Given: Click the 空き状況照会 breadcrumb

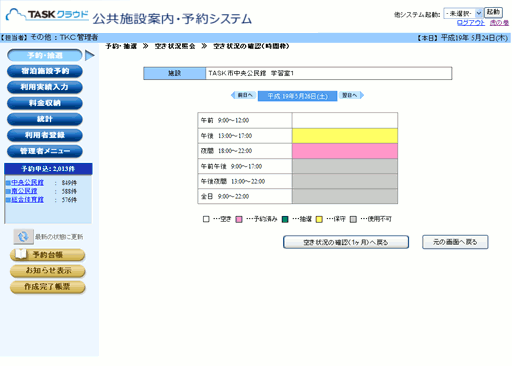Looking at the screenshot, I should coord(175,46).
